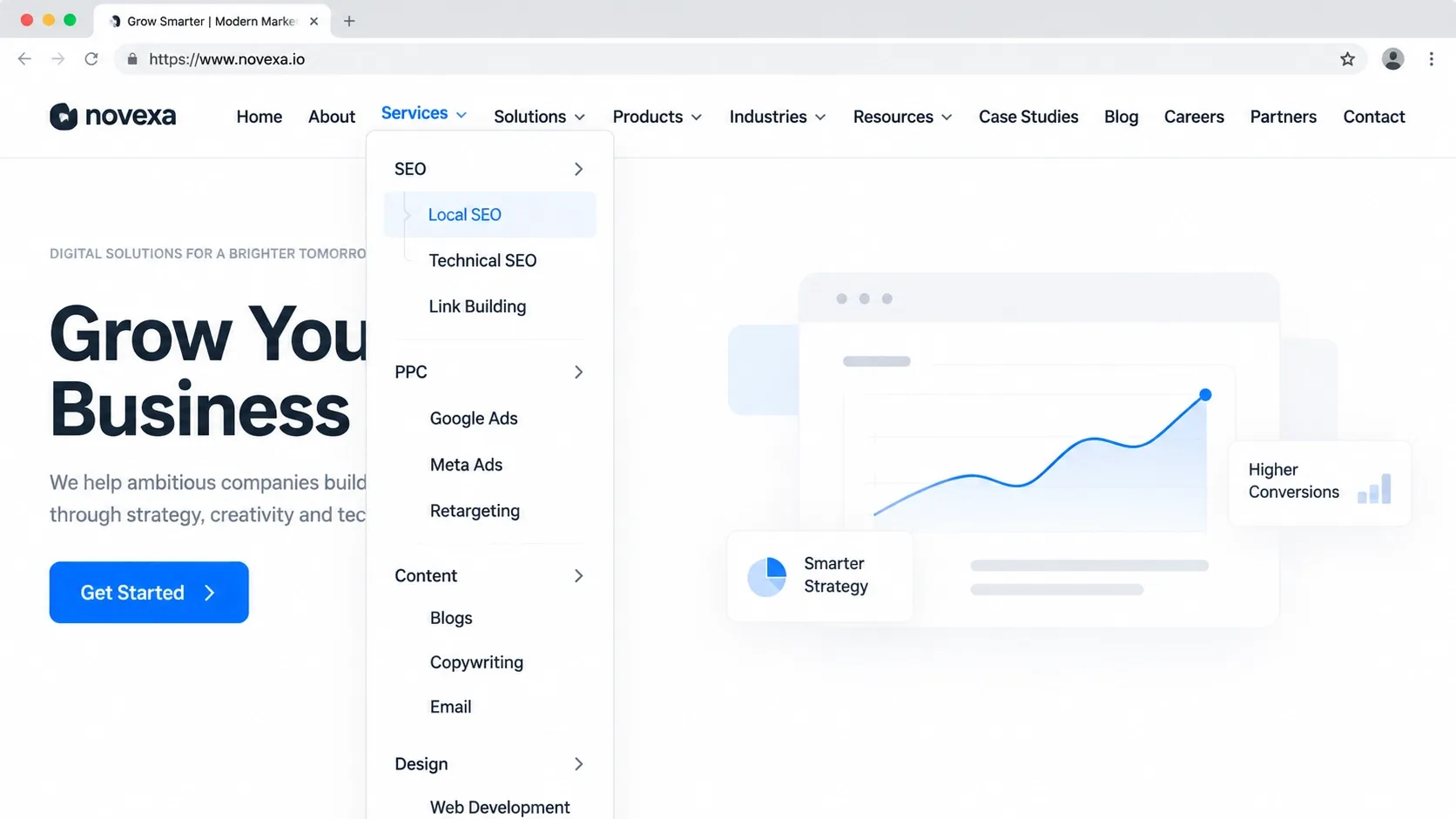1456x819 pixels.
Task: Click the browser forward arrow
Action: 57,59
